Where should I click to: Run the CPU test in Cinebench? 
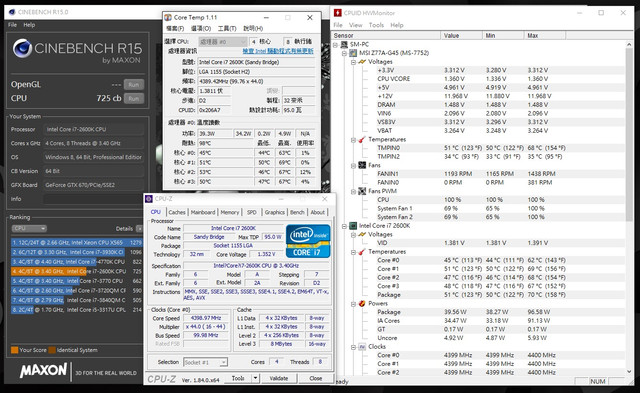click(x=133, y=98)
